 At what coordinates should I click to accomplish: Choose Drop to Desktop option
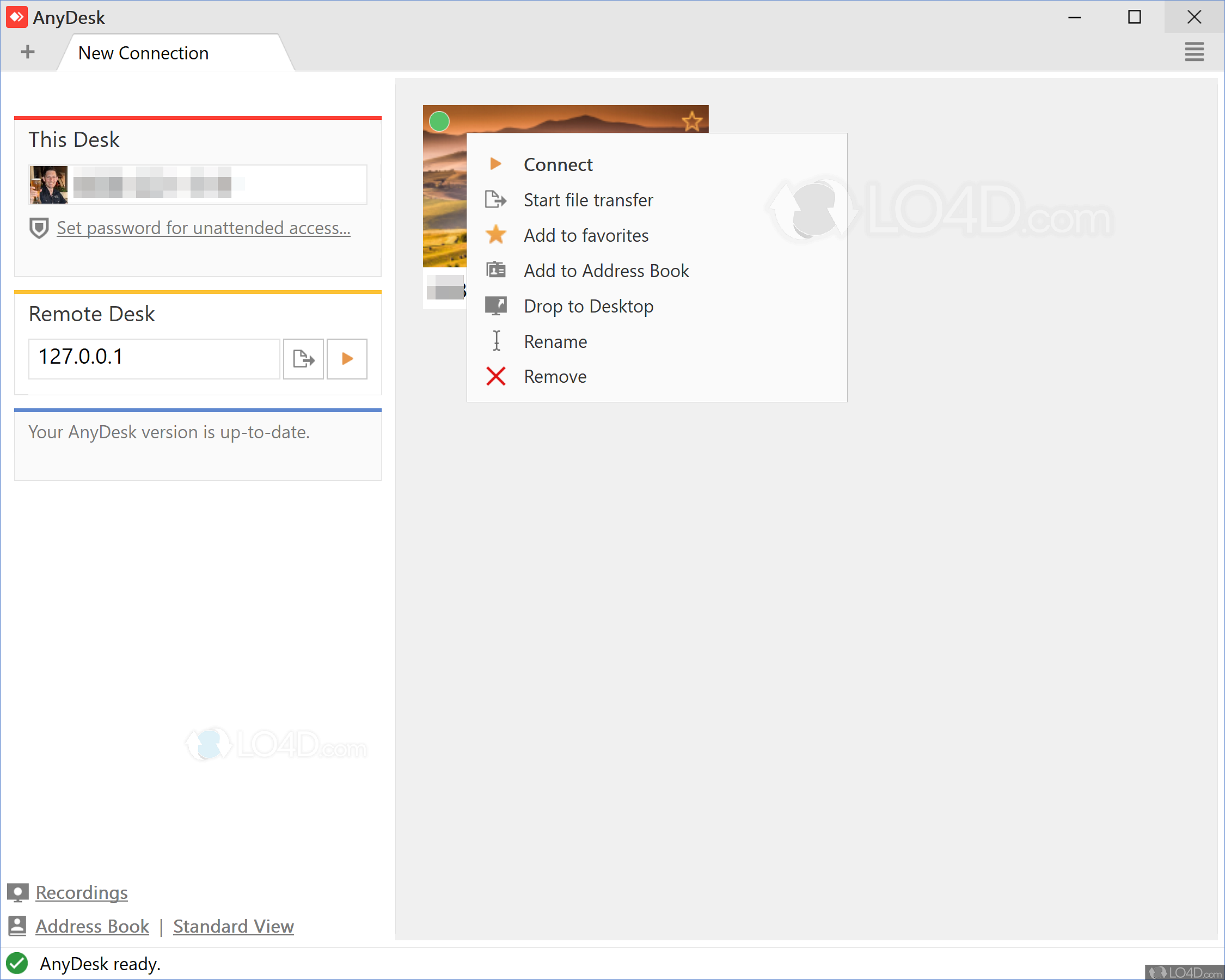coord(587,306)
